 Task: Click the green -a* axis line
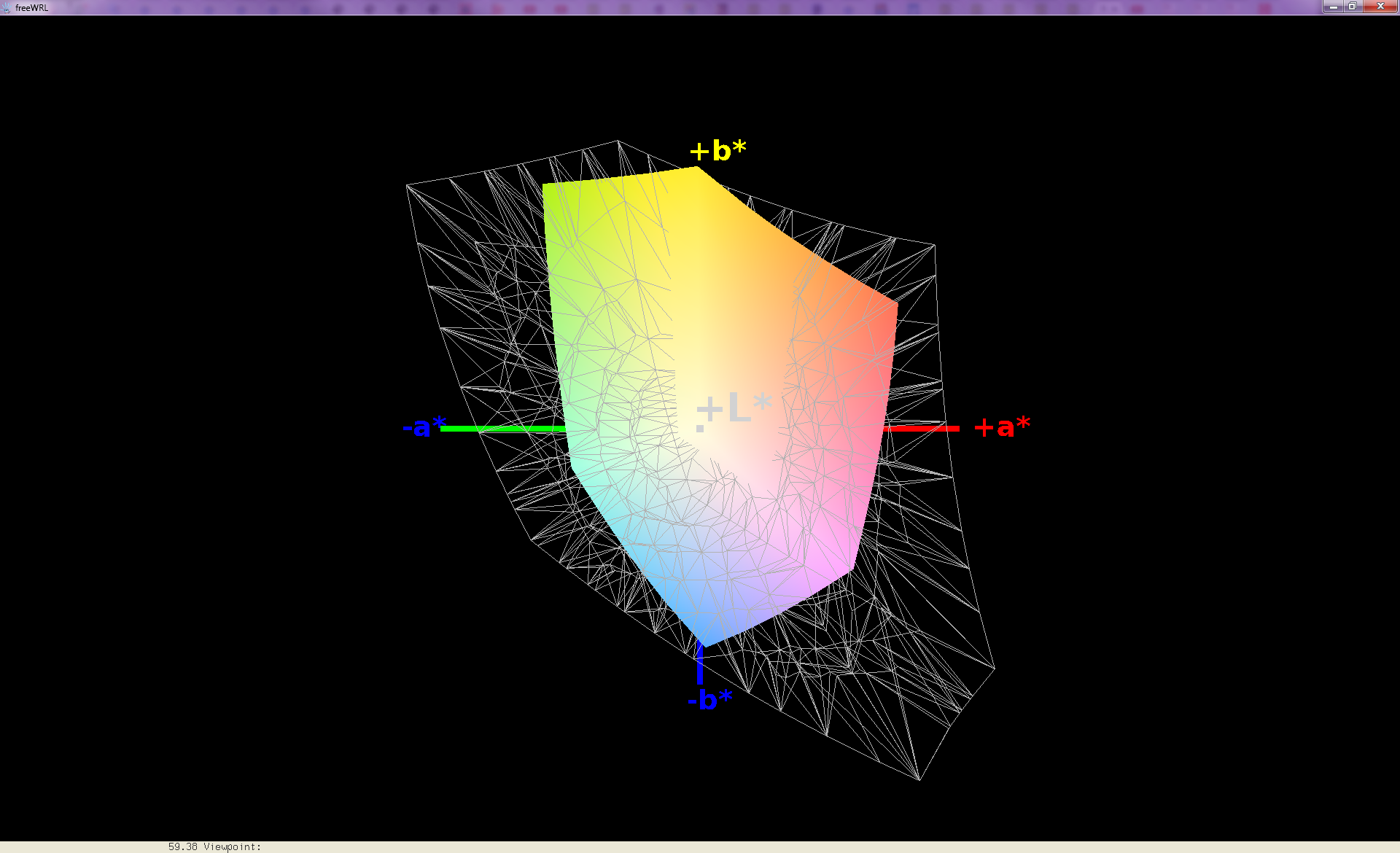click(503, 429)
